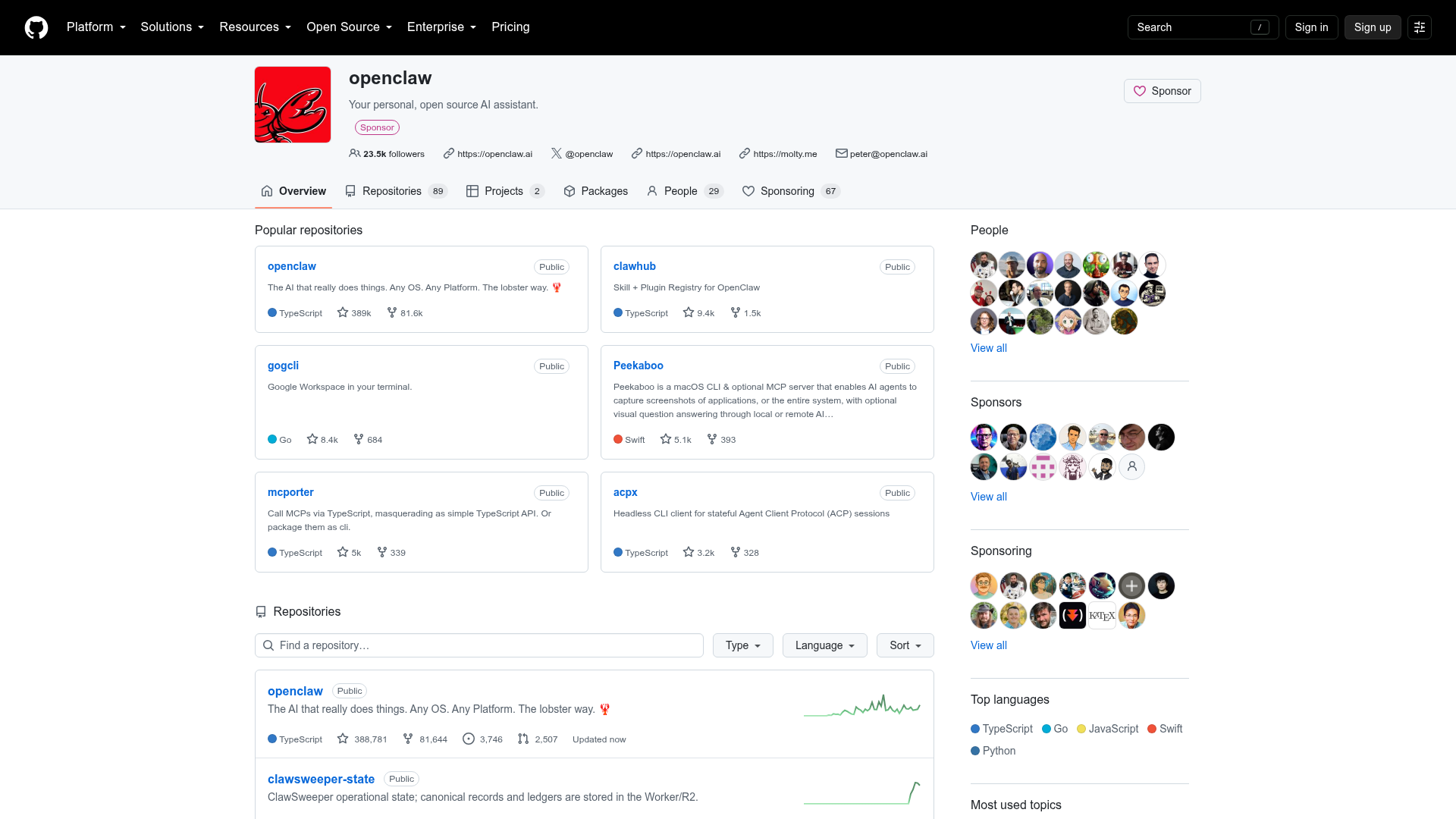Click the star count 3.2k of acpx

pyautogui.click(x=698, y=552)
